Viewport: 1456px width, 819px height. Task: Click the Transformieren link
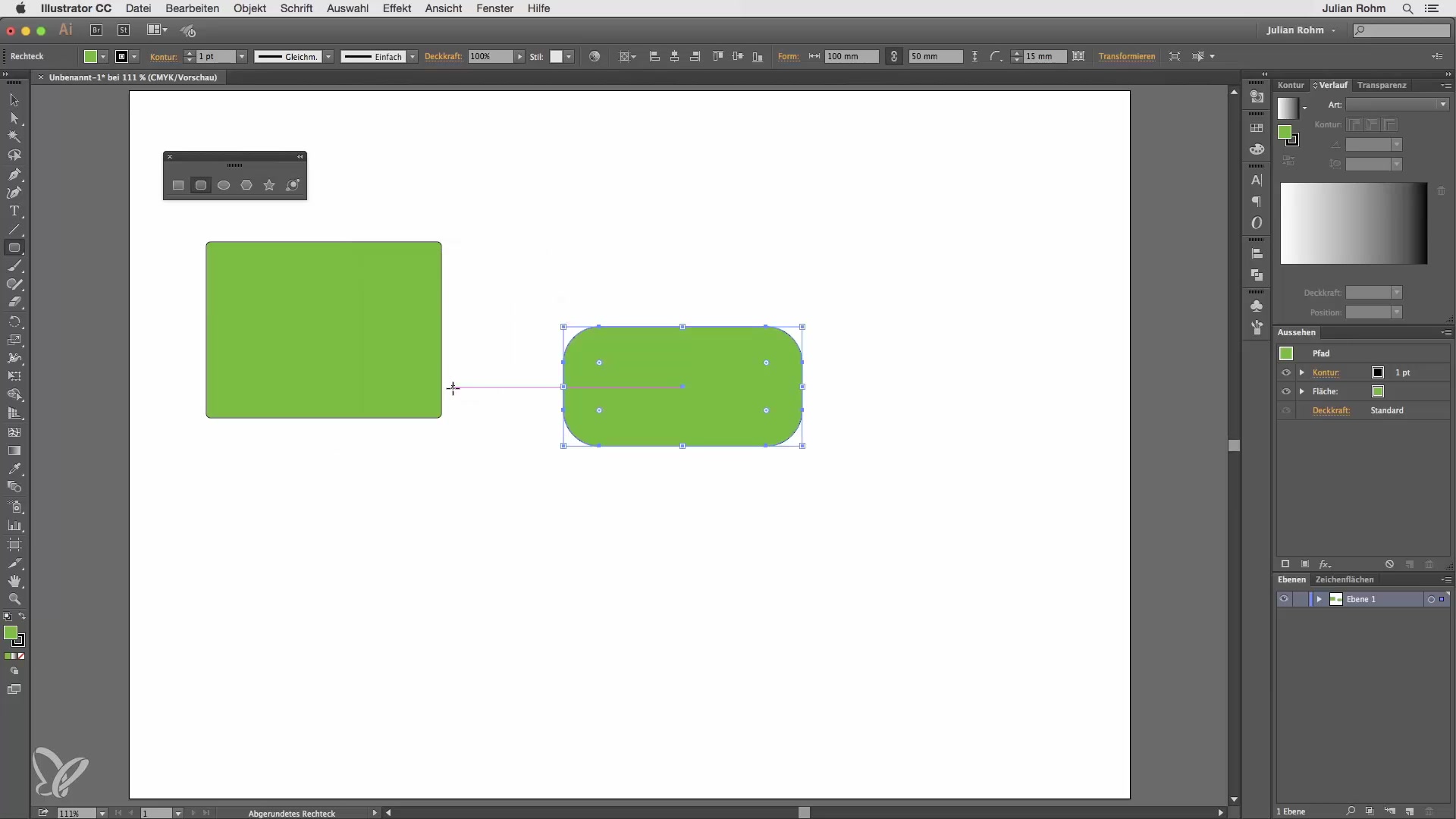(x=1126, y=57)
